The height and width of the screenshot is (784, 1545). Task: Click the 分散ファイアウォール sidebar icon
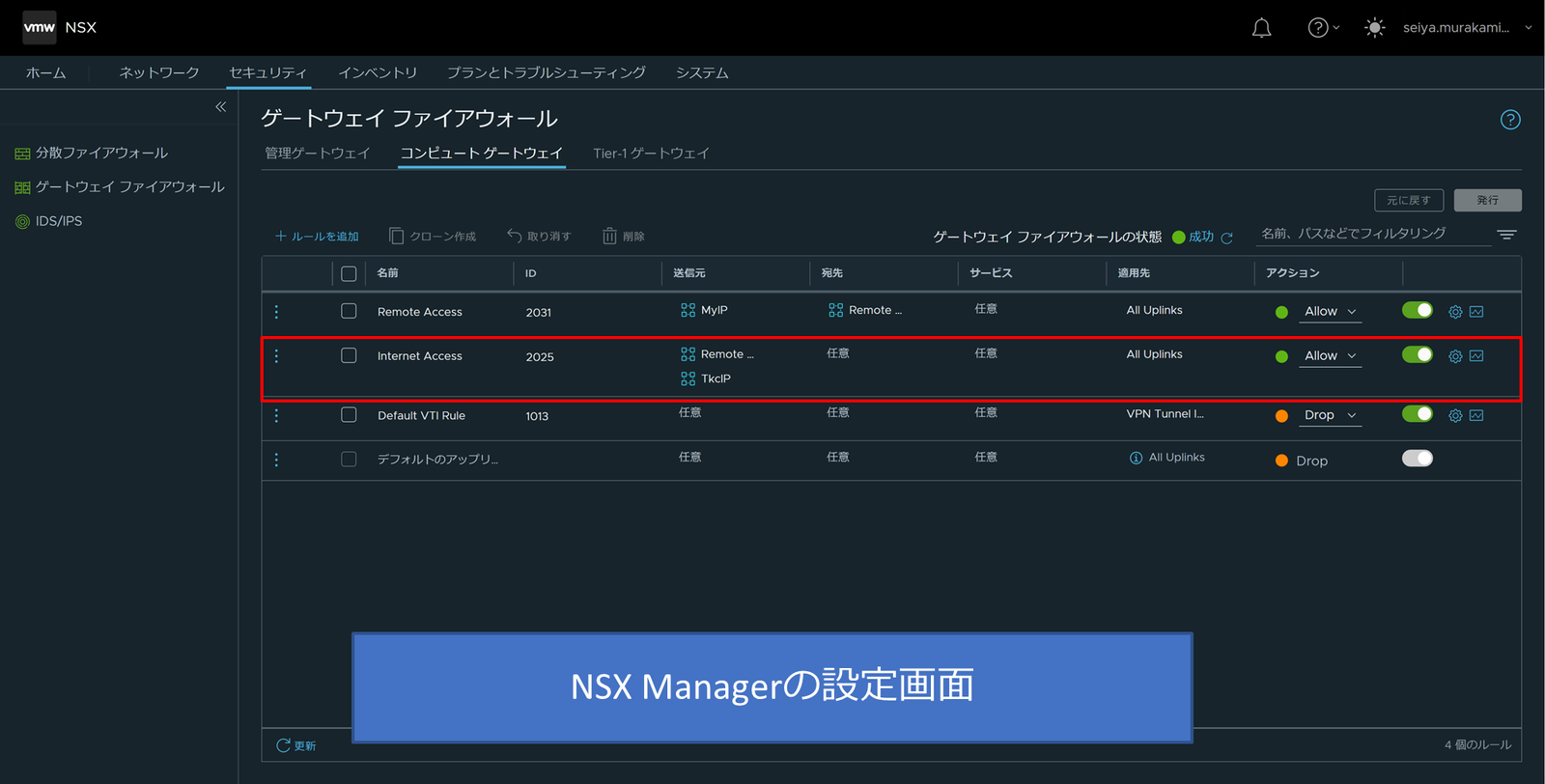tap(22, 154)
